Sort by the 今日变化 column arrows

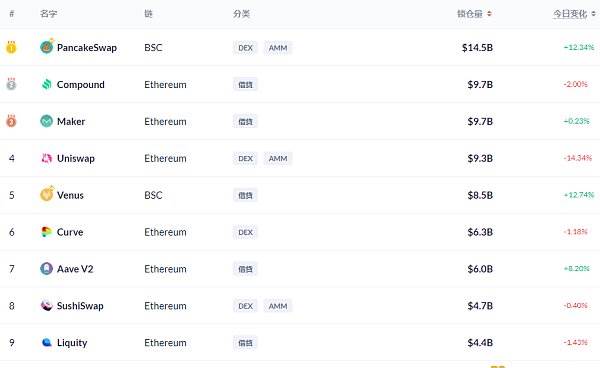pos(593,14)
